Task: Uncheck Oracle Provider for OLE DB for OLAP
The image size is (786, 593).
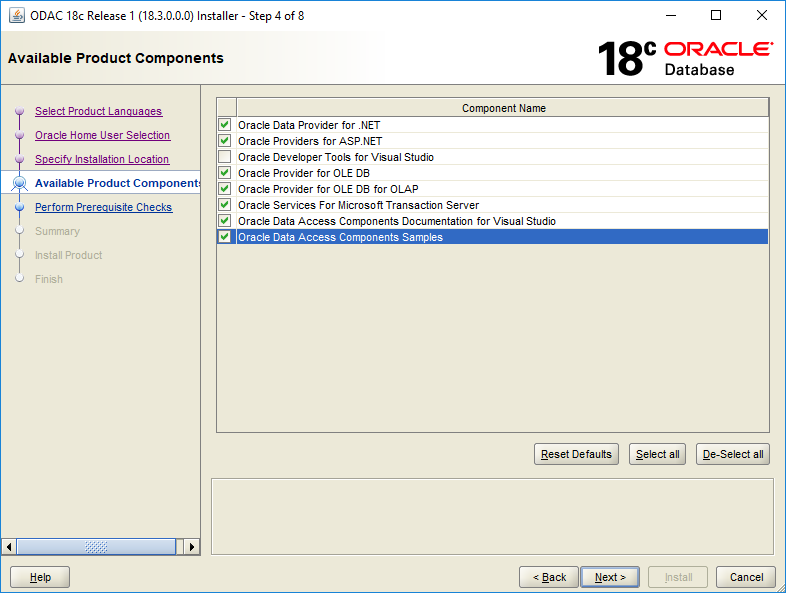Action: coord(225,189)
